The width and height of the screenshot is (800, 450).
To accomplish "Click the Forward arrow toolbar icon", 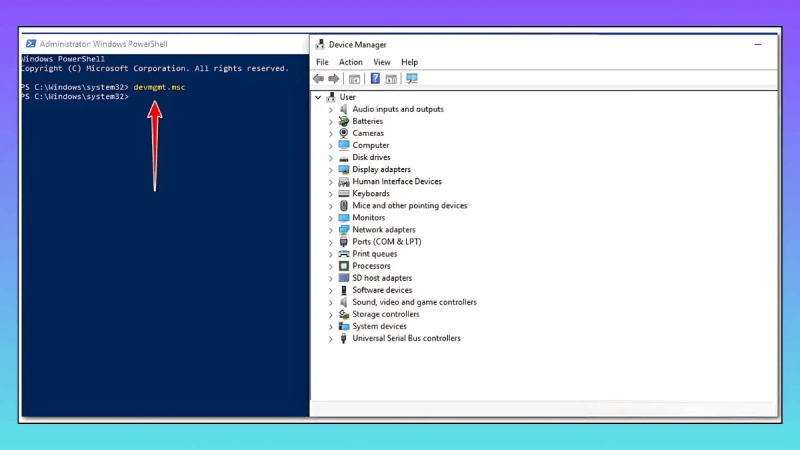I will tap(333, 78).
